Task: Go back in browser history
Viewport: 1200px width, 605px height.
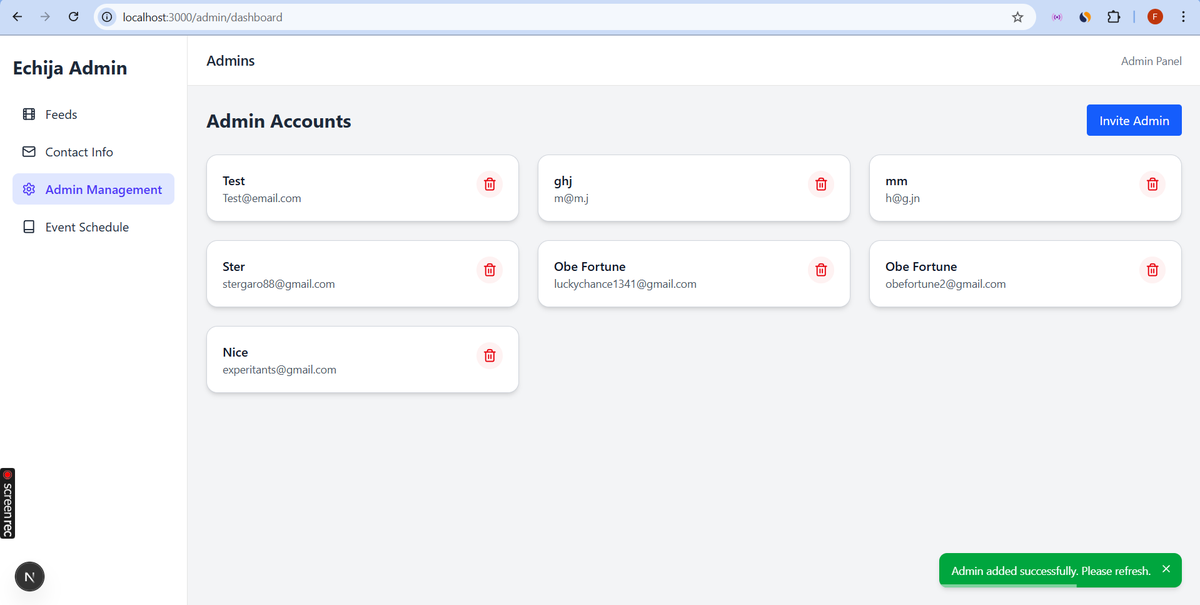Action: pyautogui.click(x=17, y=17)
